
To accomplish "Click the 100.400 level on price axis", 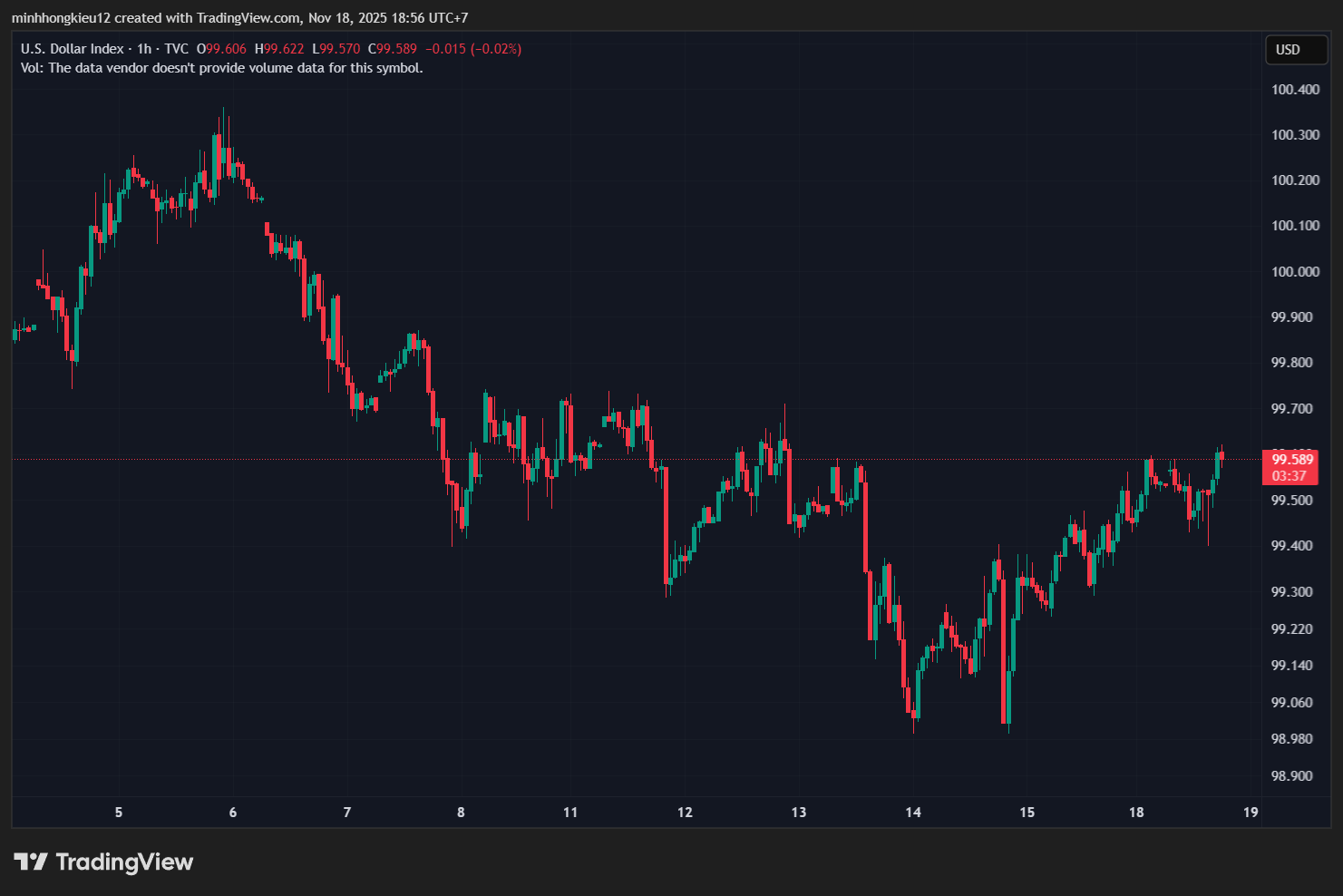I will click(x=1295, y=90).
